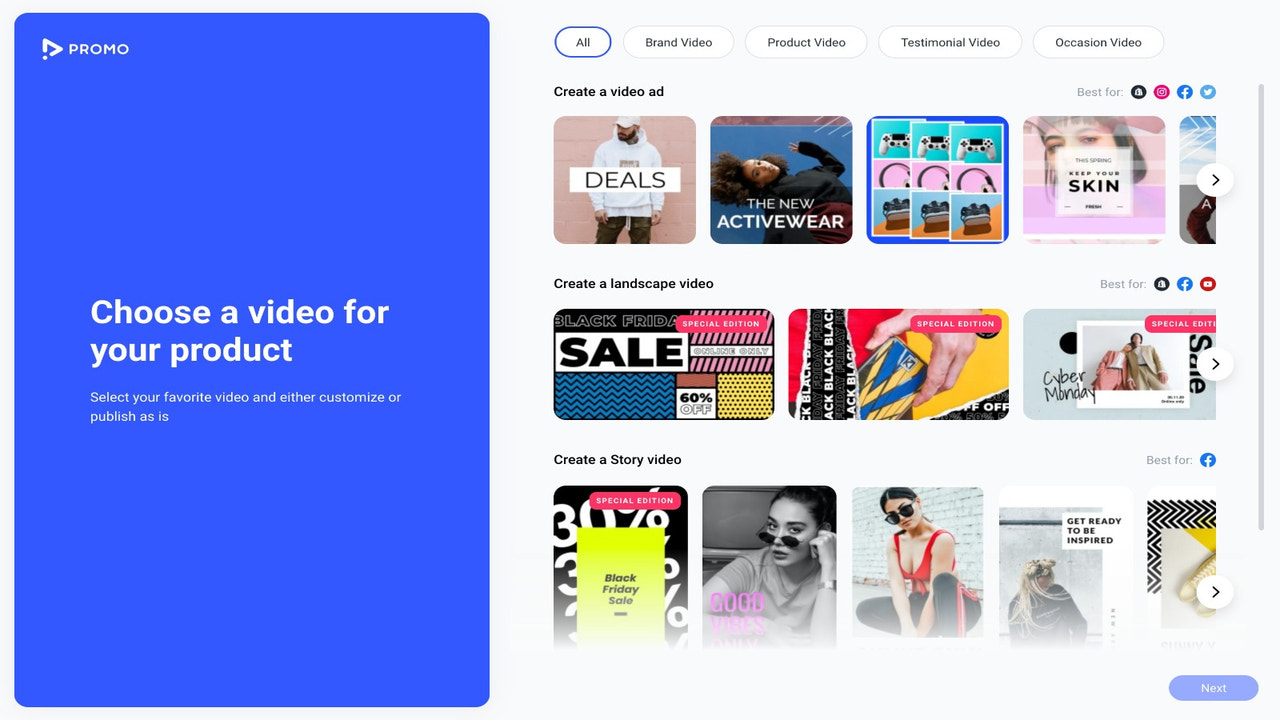Expand the video ad carousel with right arrow
Viewport: 1280px width, 720px height.
(1215, 179)
